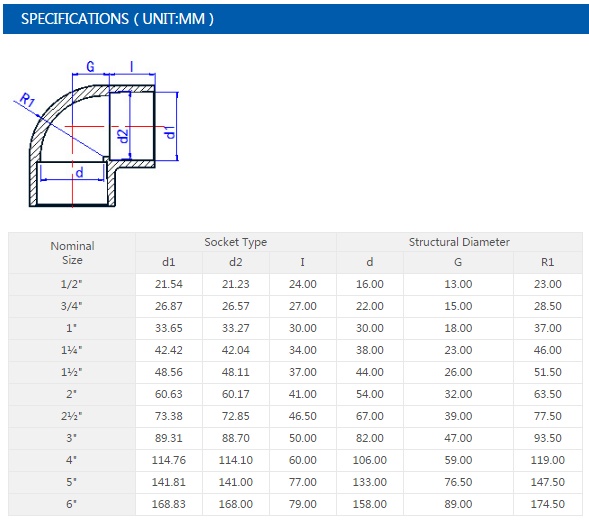Click the cell value 89.00
The height and width of the screenshot is (520, 589).
click(x=458, y=504)
